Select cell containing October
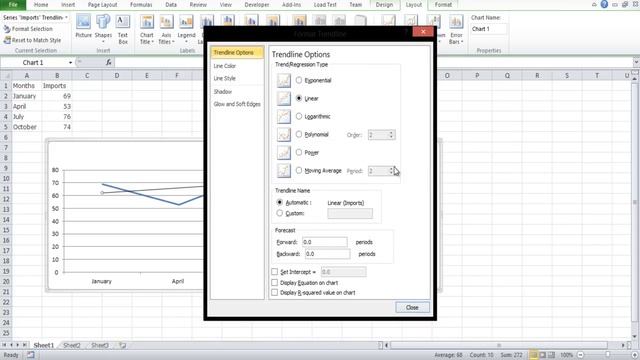 point(26,127)
